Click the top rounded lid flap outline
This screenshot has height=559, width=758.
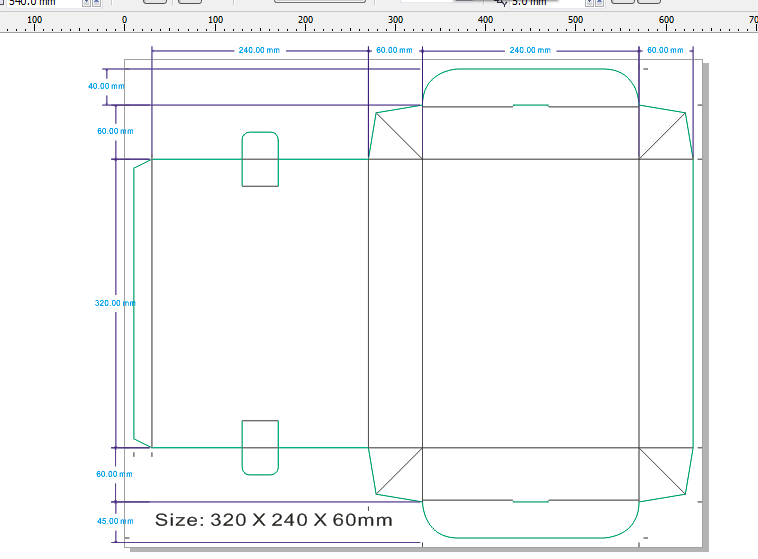530,69
